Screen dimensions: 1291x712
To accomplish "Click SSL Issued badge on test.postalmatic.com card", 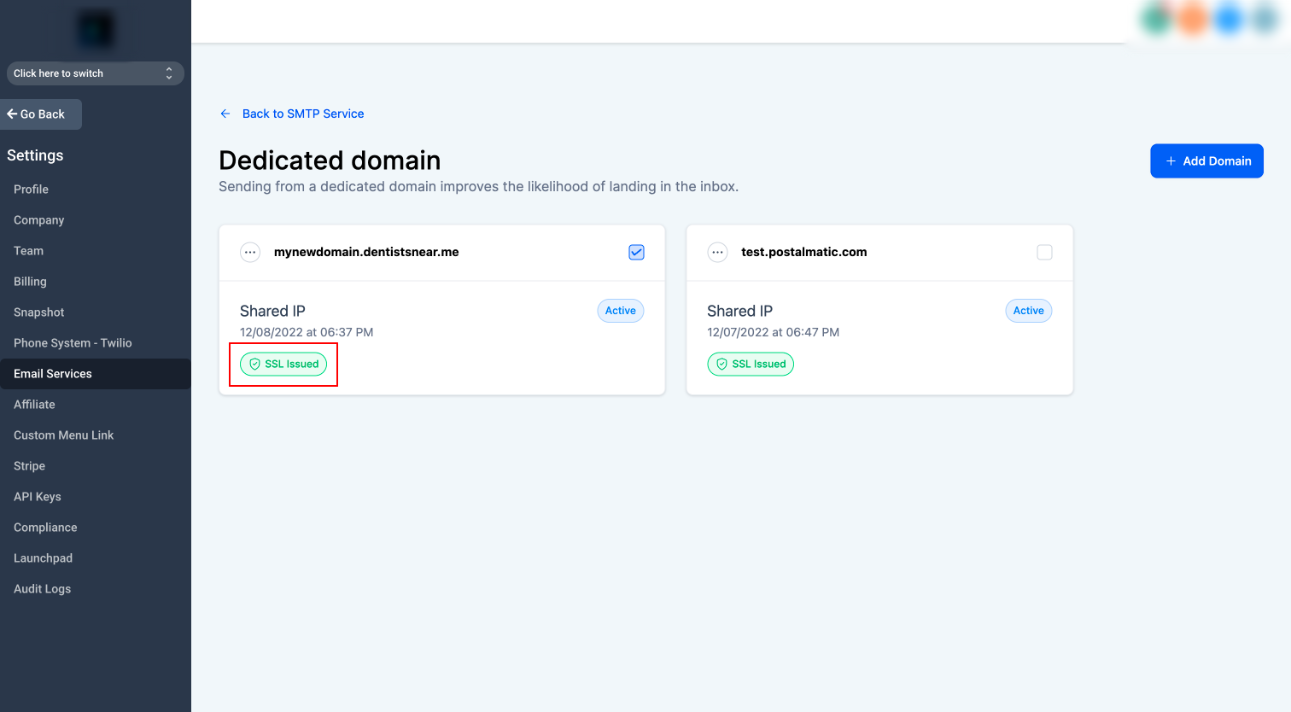I will 750,364.
